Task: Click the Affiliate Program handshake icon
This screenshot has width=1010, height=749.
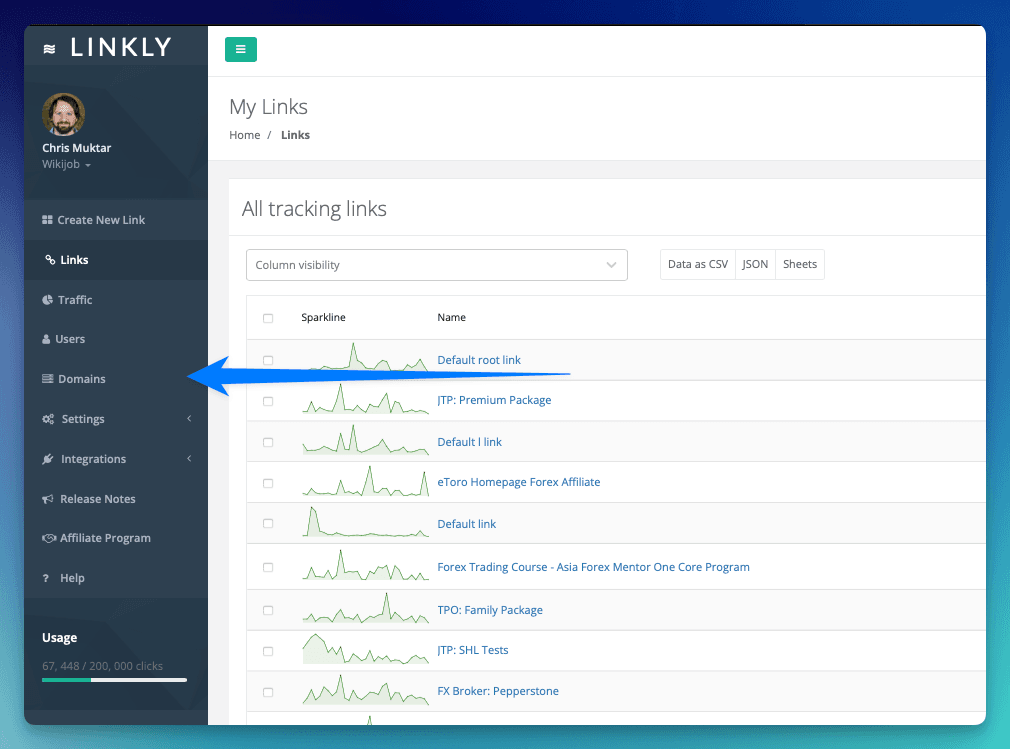Action: coord(48,538)
